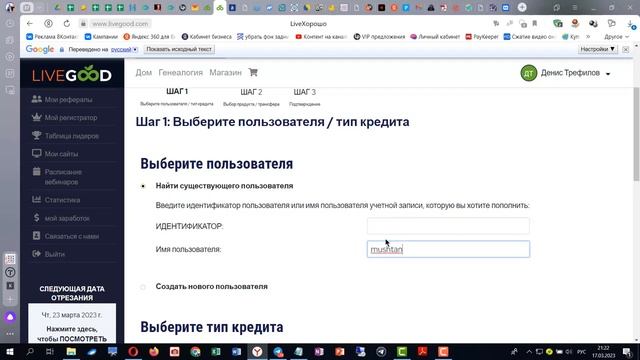
Task: Open the VIP предложения bookmark
Action: tap(379, 37)
